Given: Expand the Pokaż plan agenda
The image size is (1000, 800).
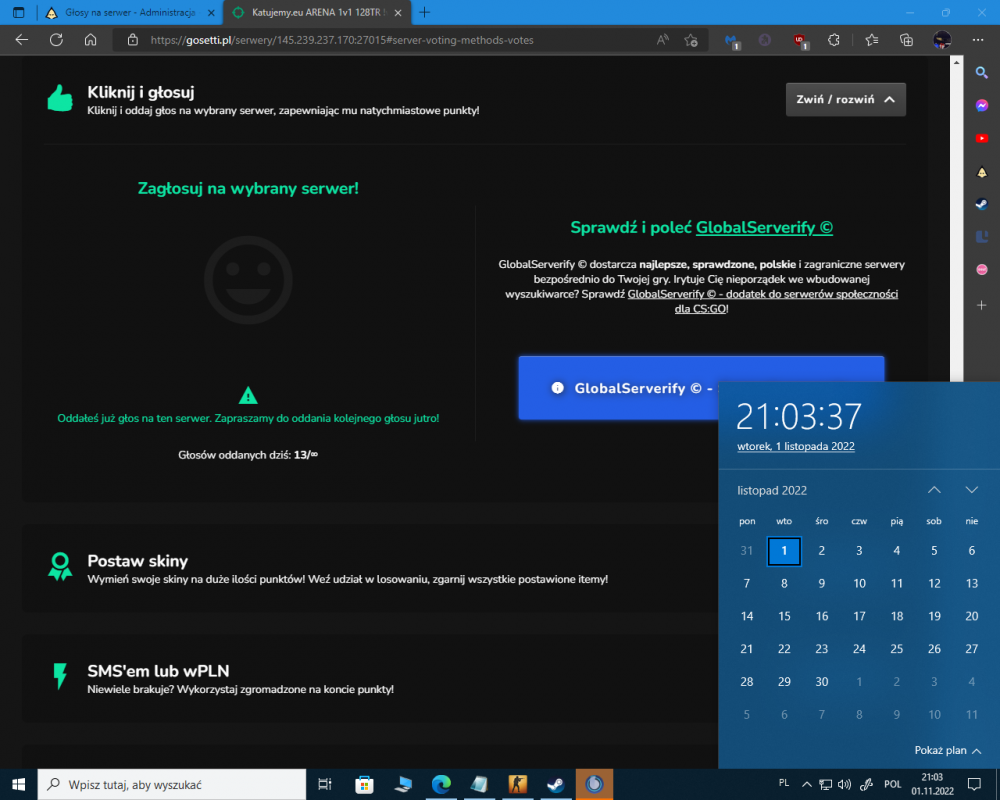Looking at the screenshot, I should (948, 751).
